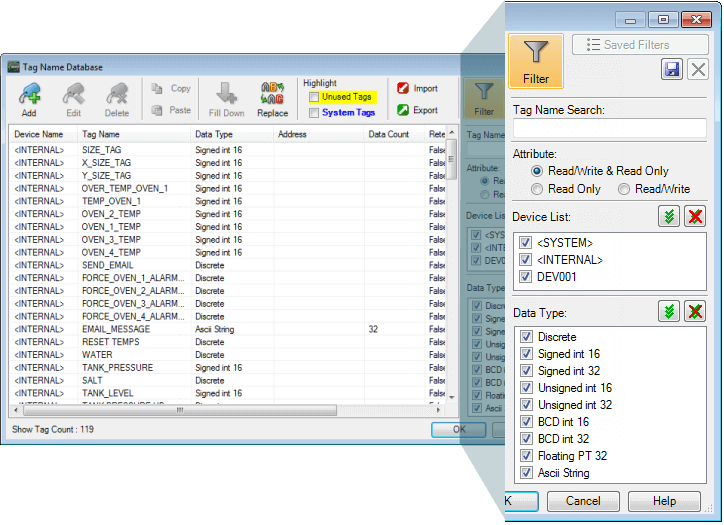
Task: Toggle Unsigned int 32 checkbox
Action: click(x=526, y=404)
